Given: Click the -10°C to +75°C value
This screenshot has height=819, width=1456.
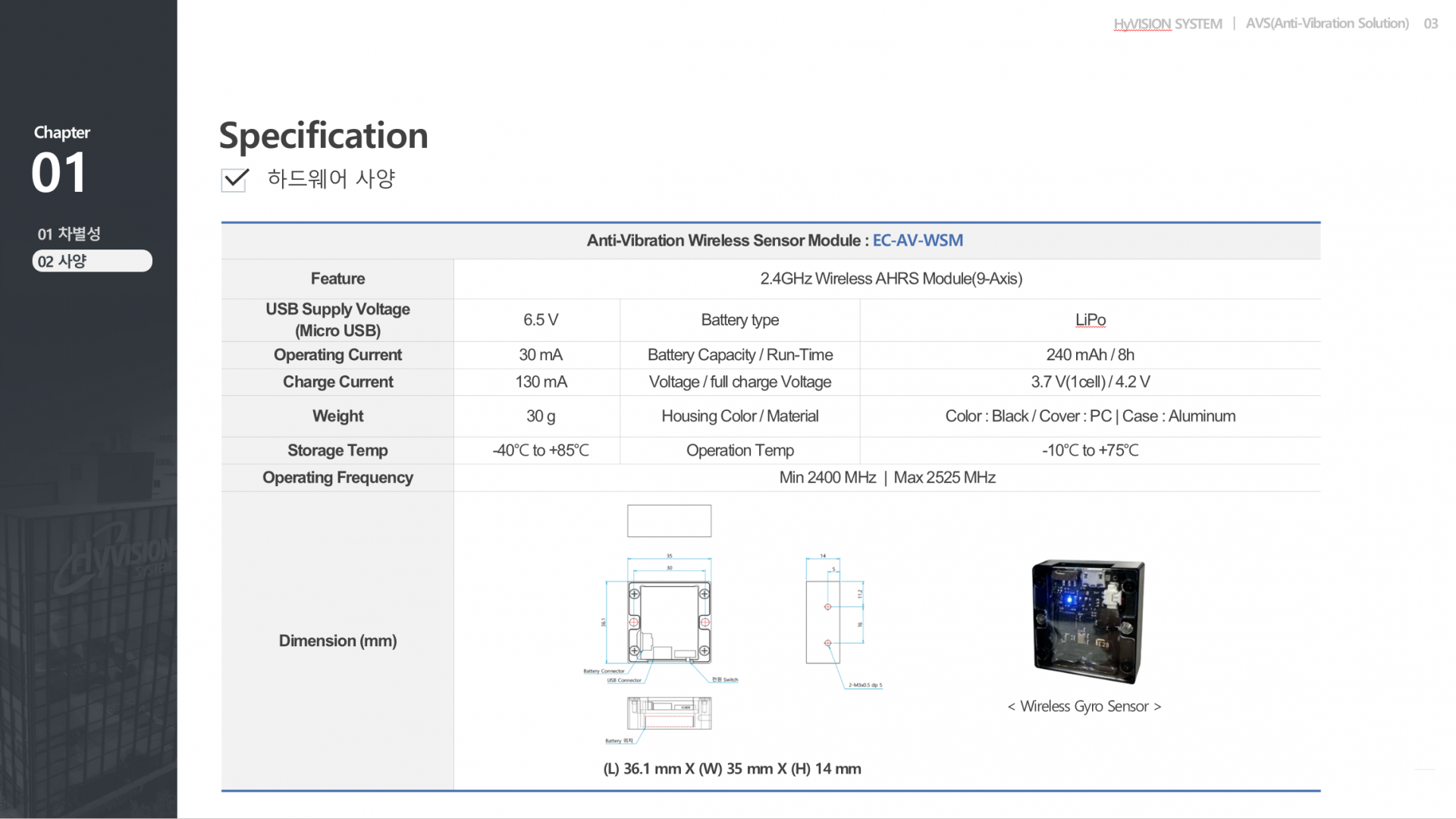Looking at the screenshot, I should (1090, 450).
